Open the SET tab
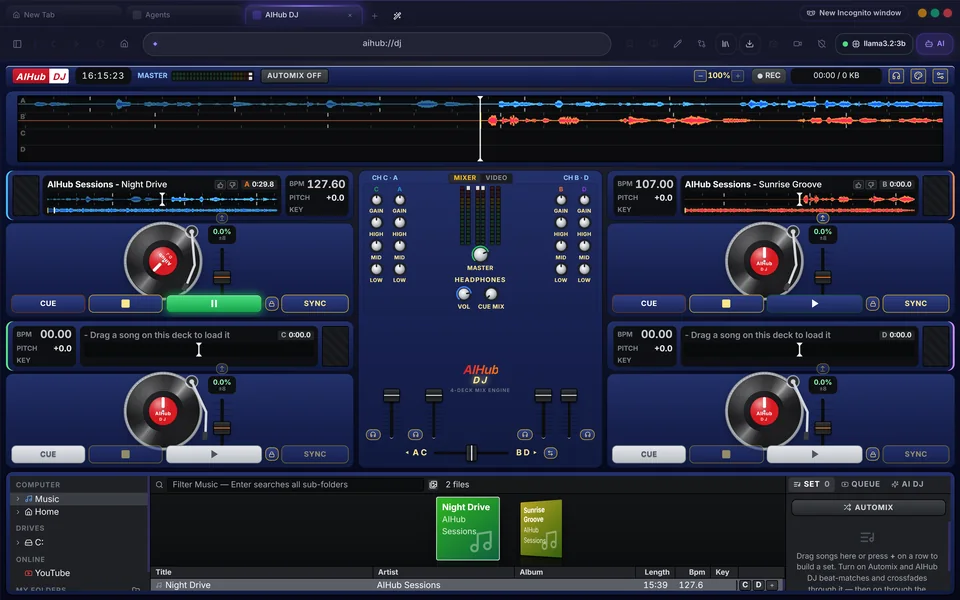The image size is (960, 600). coord(811,484)
